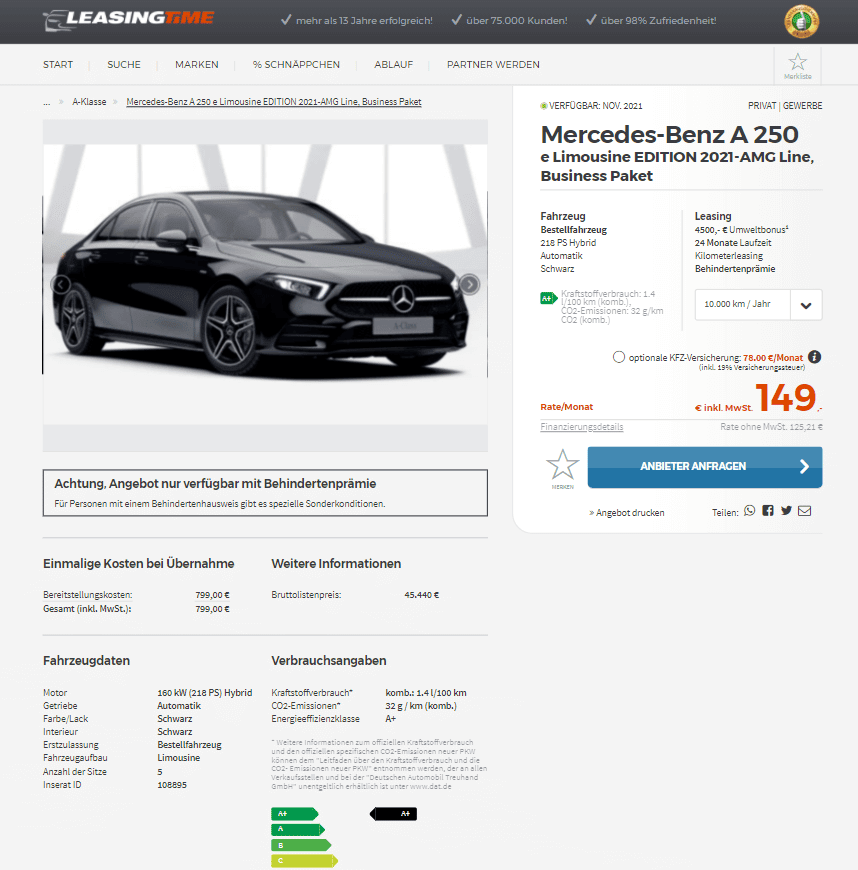The width and height of the screenshot is (858, 870).
Task: Click the 4500,- € Umweltbonus text
Action: (x=741, y=230)
